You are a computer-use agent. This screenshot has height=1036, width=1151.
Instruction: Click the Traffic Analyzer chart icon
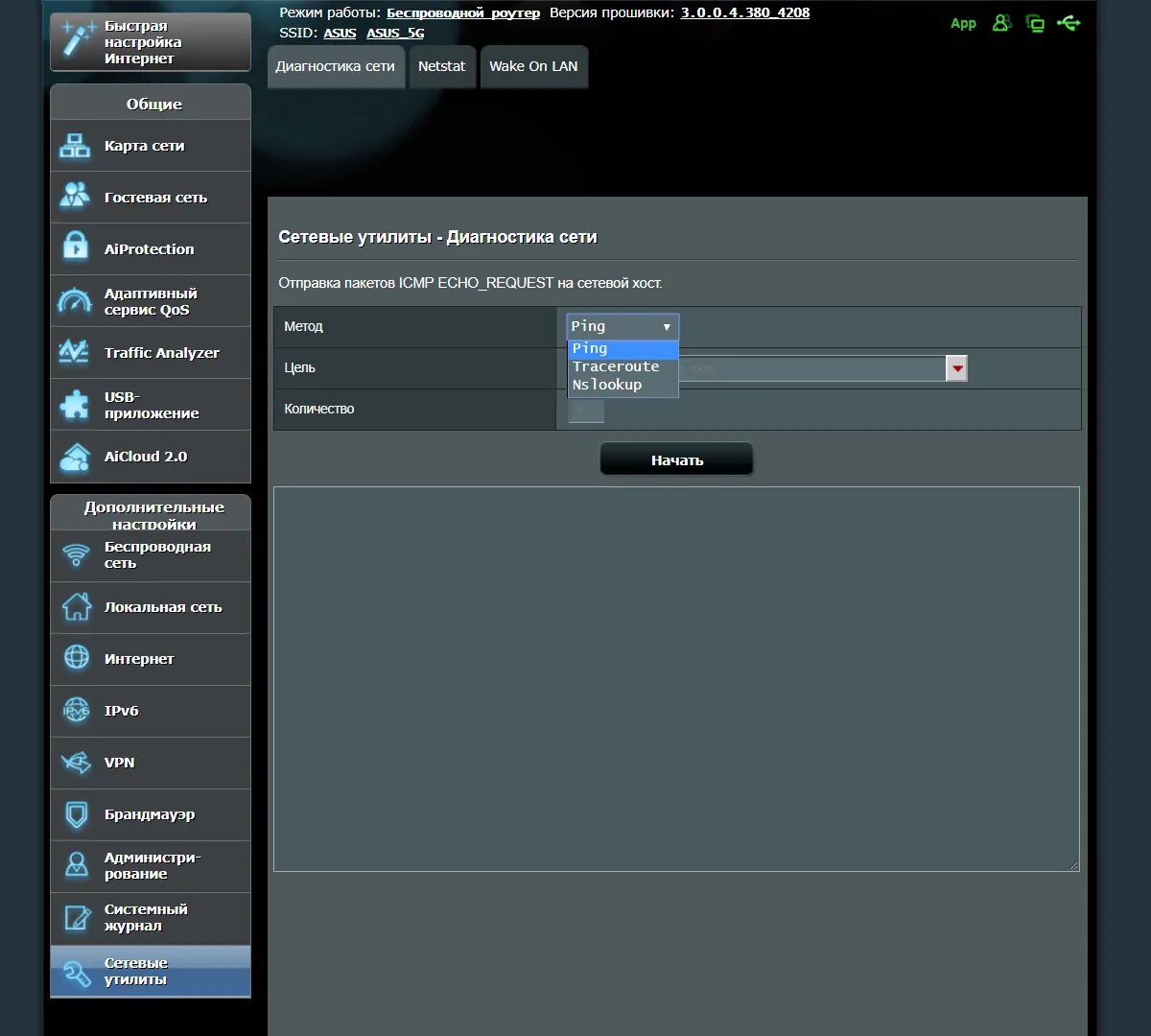click(x=74, y=351)
